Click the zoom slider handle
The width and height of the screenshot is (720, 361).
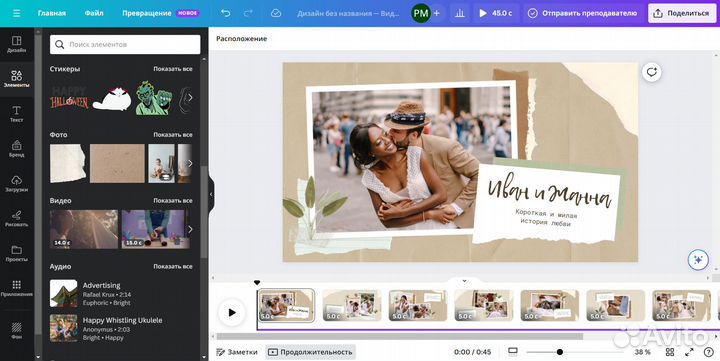(x=560, y=352)
